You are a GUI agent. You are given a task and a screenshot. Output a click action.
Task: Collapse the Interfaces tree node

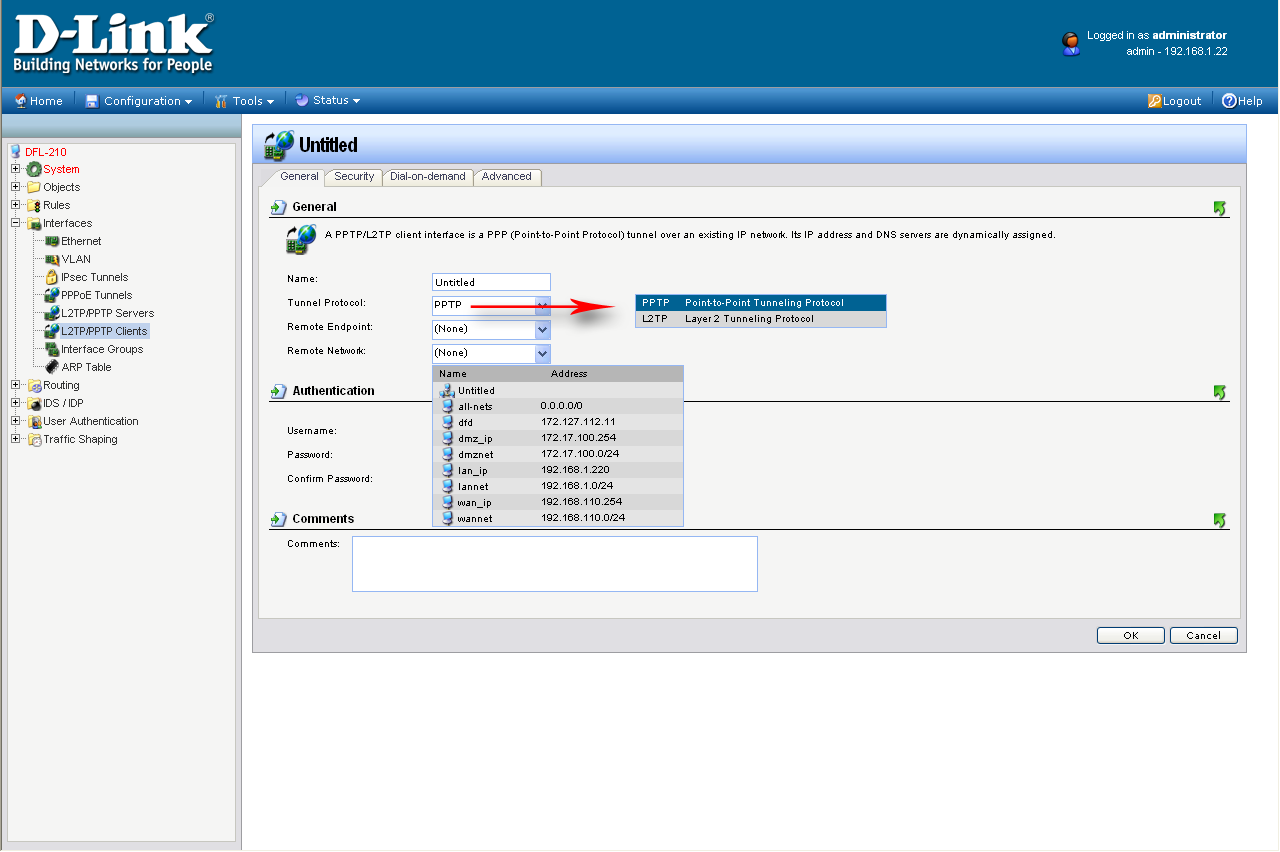[x=16, y=223]
